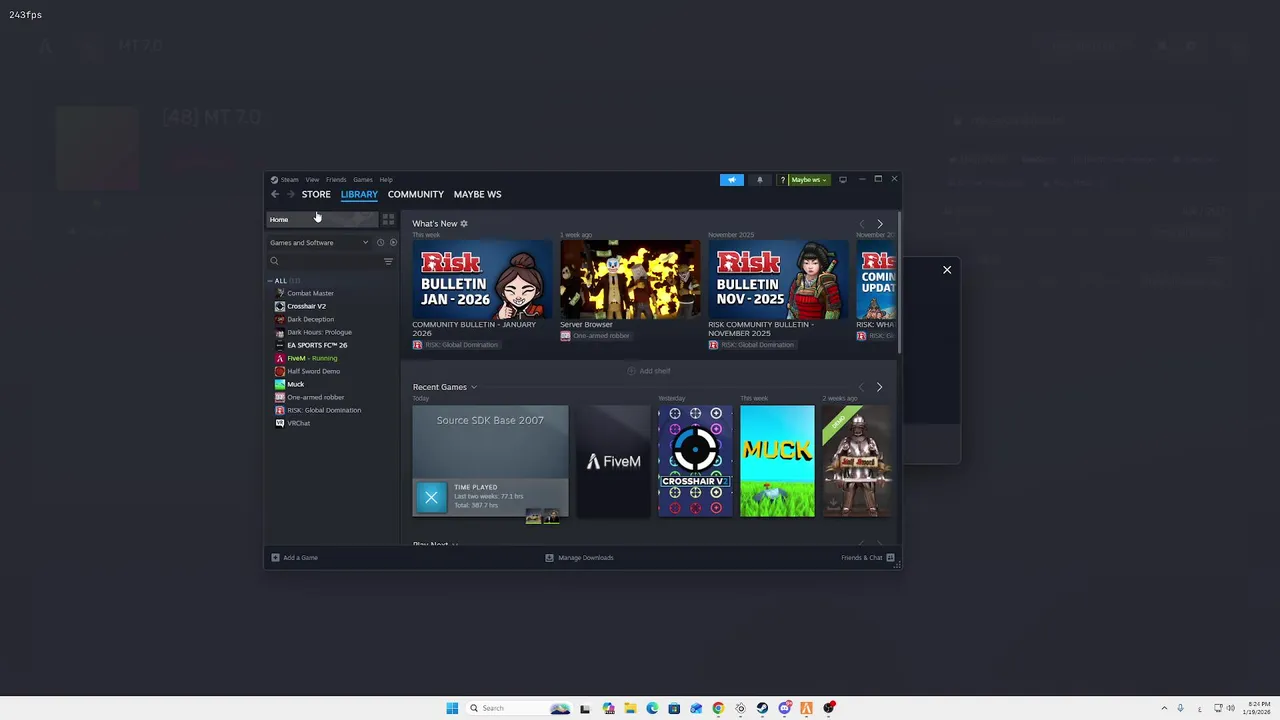
Task: Open the Steam notifications bell
Action: click(x=760, y=180)
